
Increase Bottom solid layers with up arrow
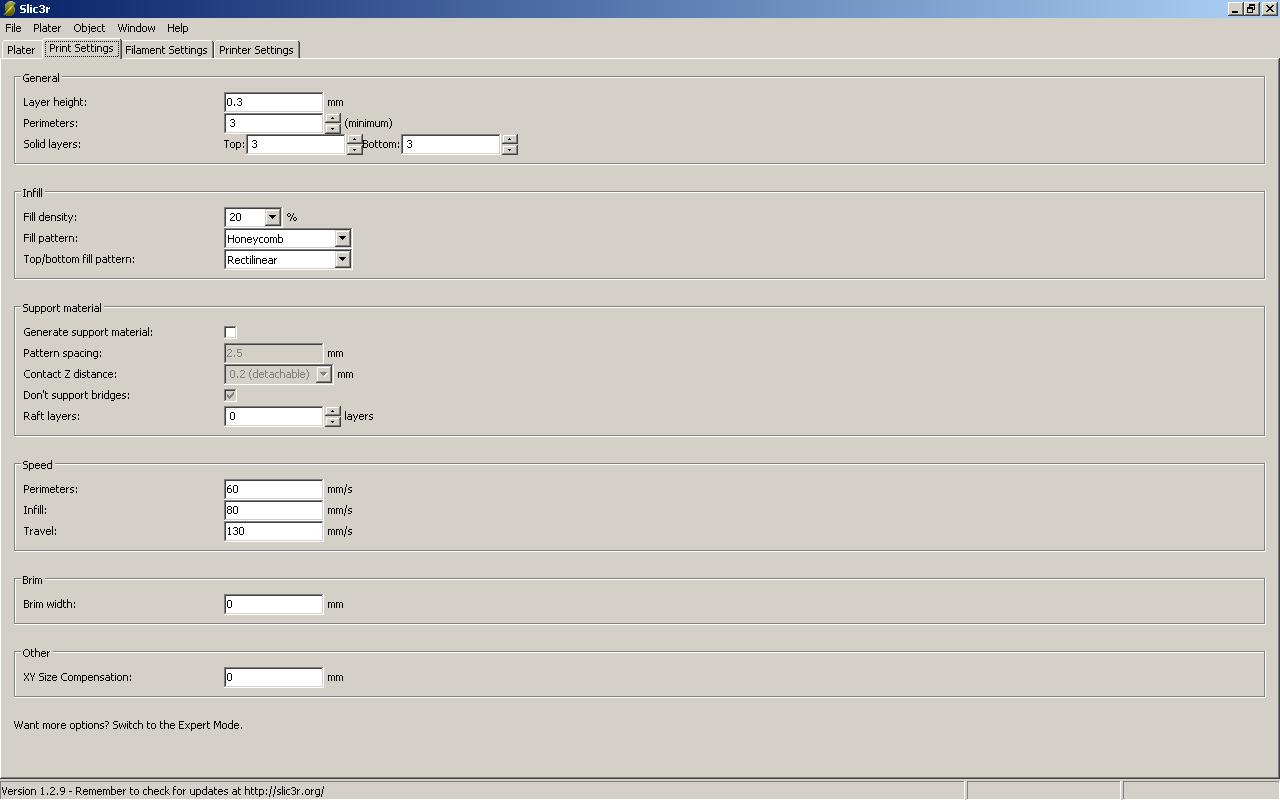509,139
